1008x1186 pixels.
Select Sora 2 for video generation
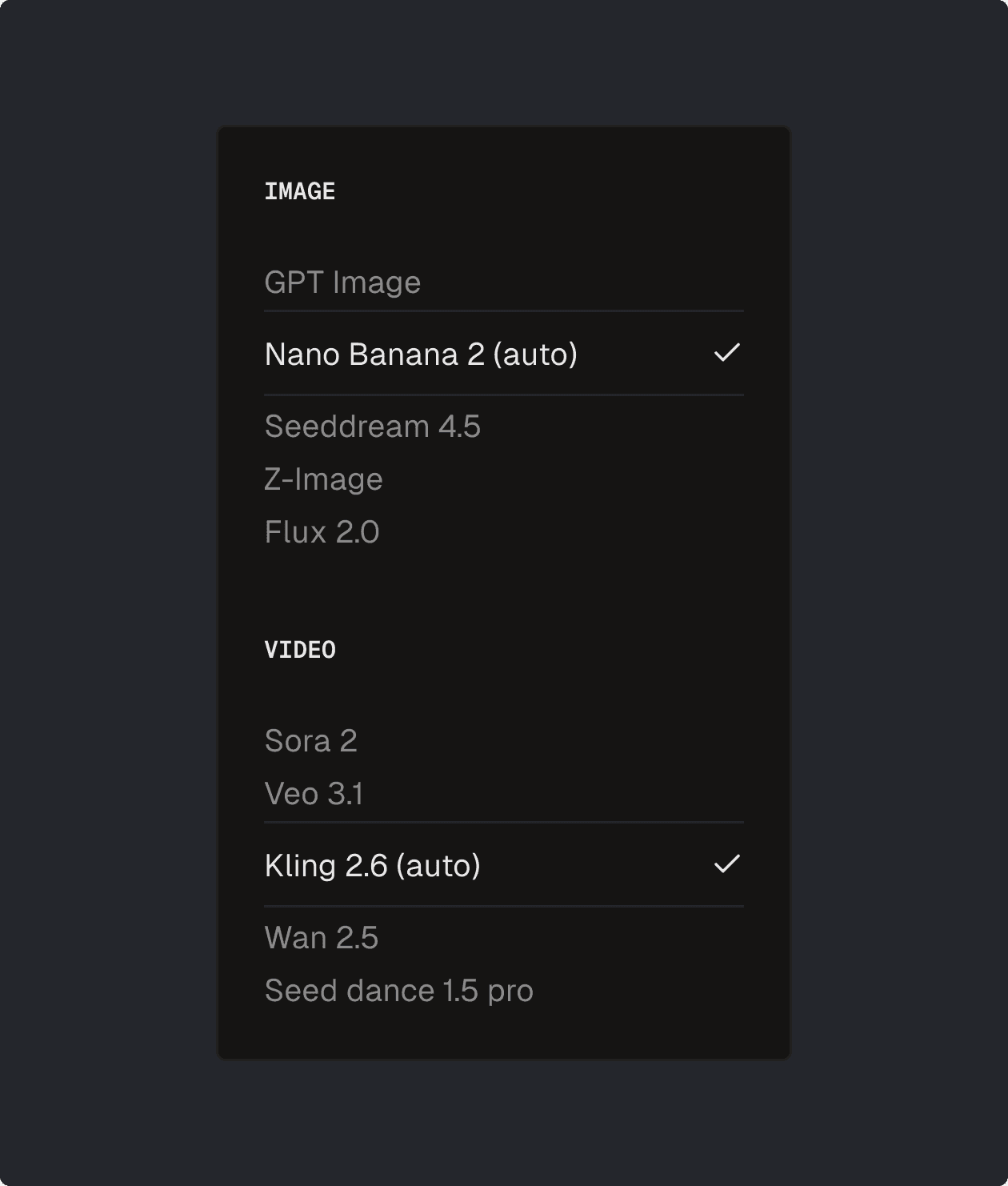coord(310,741)
